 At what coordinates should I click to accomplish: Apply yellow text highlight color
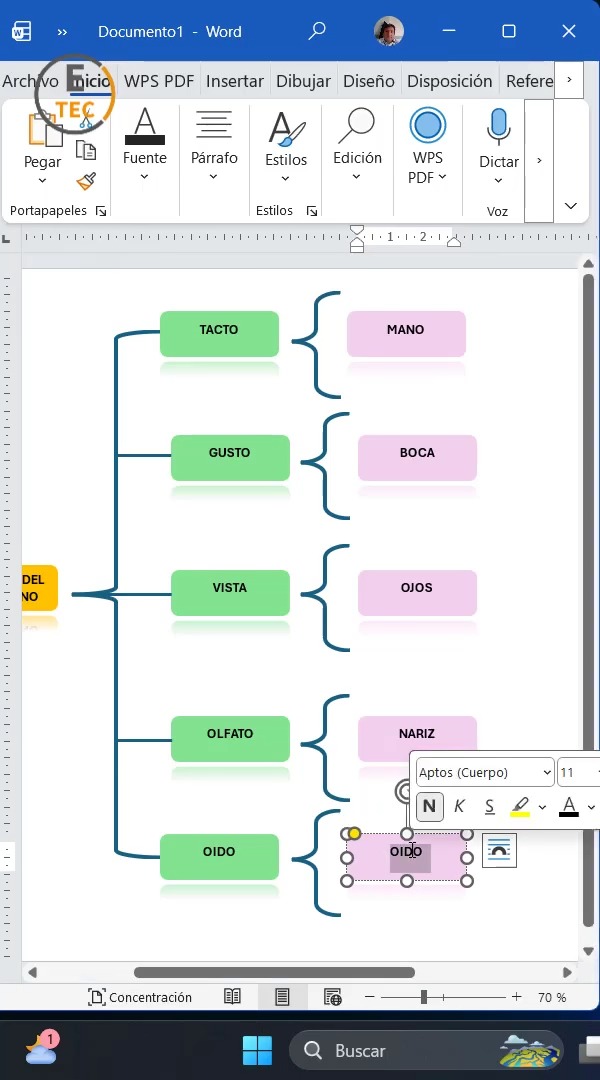coord(521,806)
